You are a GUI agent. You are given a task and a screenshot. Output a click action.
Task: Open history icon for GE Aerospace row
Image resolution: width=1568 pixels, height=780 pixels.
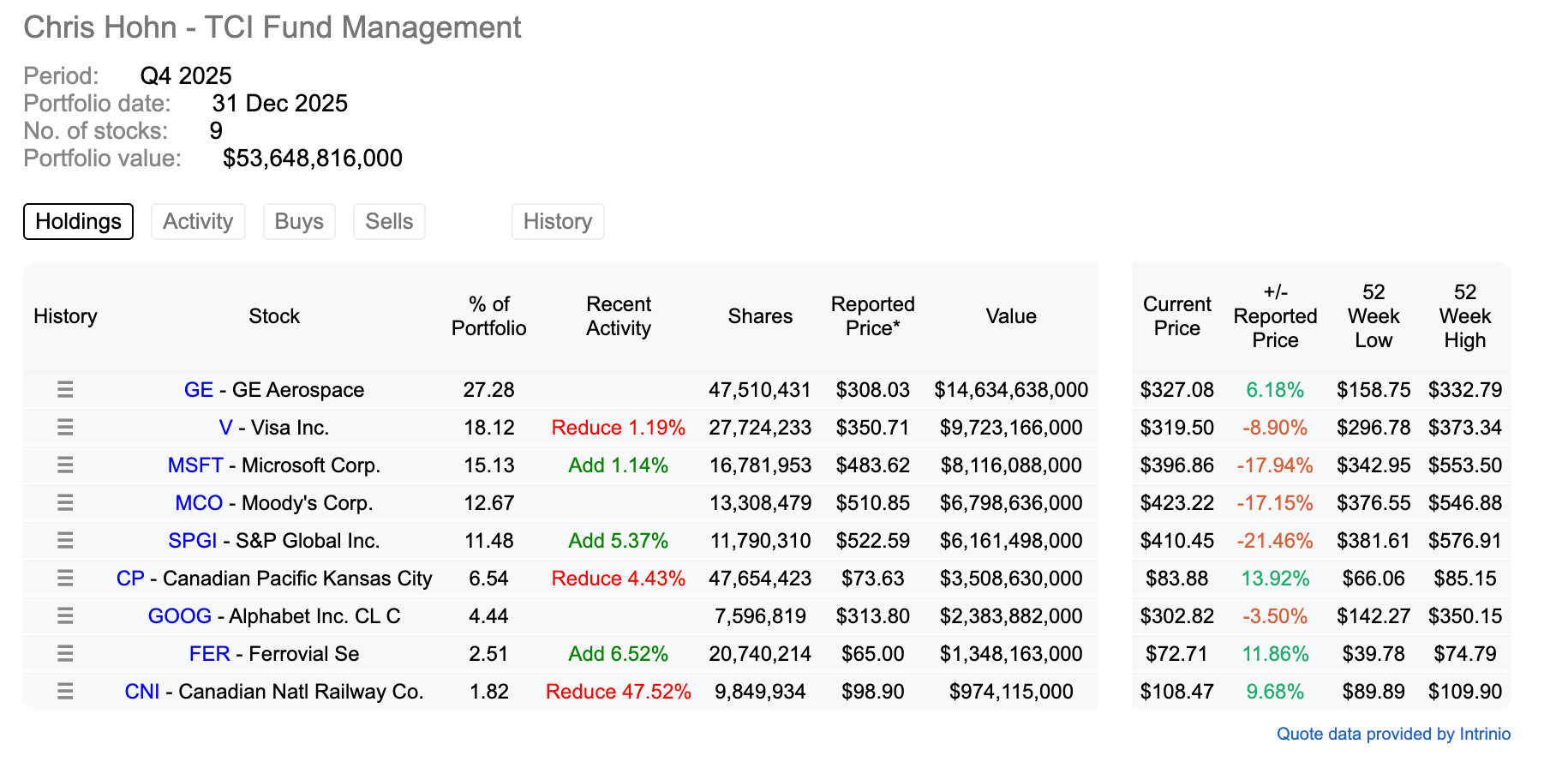pos(65,390)
